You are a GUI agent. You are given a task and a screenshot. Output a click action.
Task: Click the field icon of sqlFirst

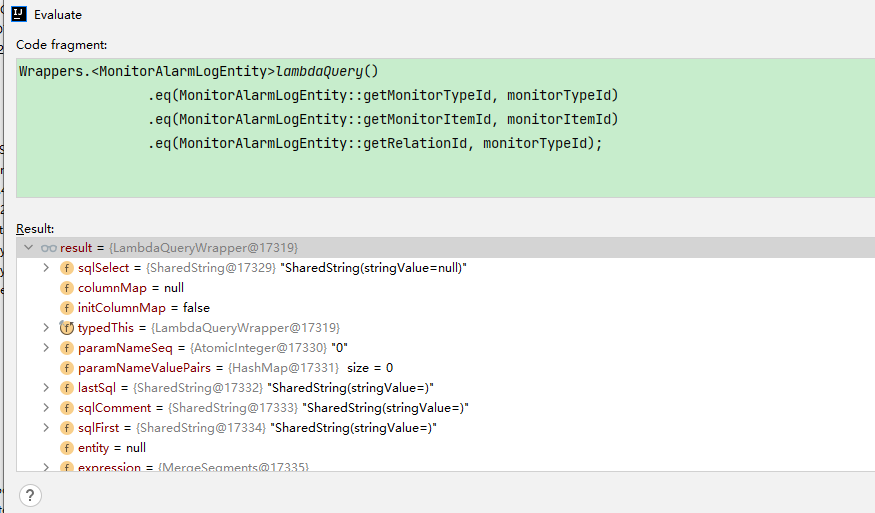pos(66,428)
